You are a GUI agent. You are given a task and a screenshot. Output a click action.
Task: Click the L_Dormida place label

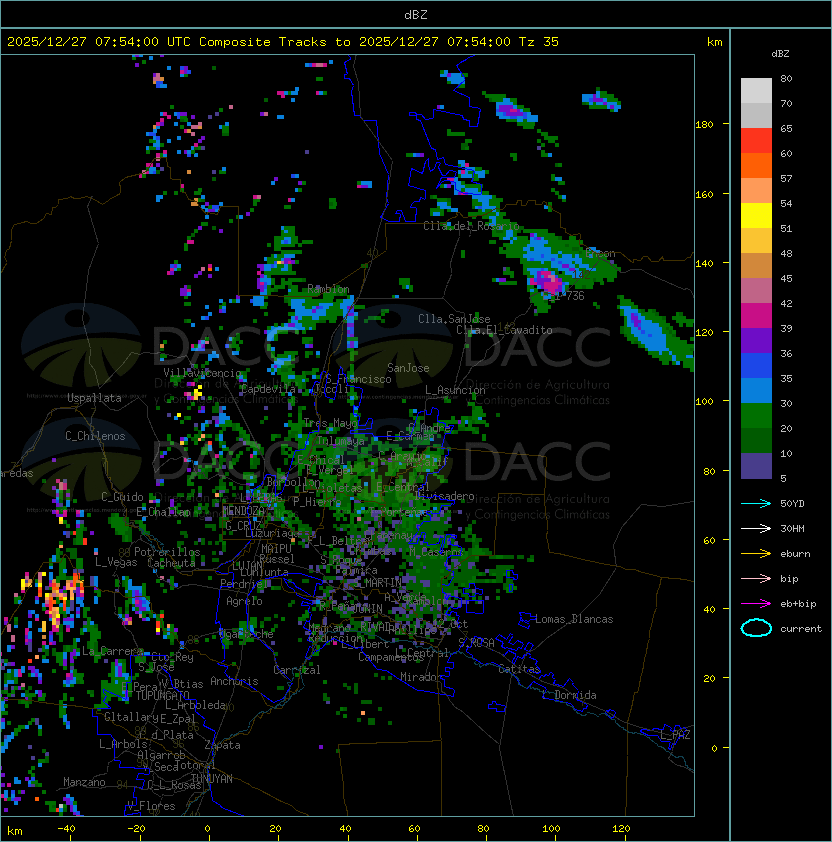click(x=569, y=695)
